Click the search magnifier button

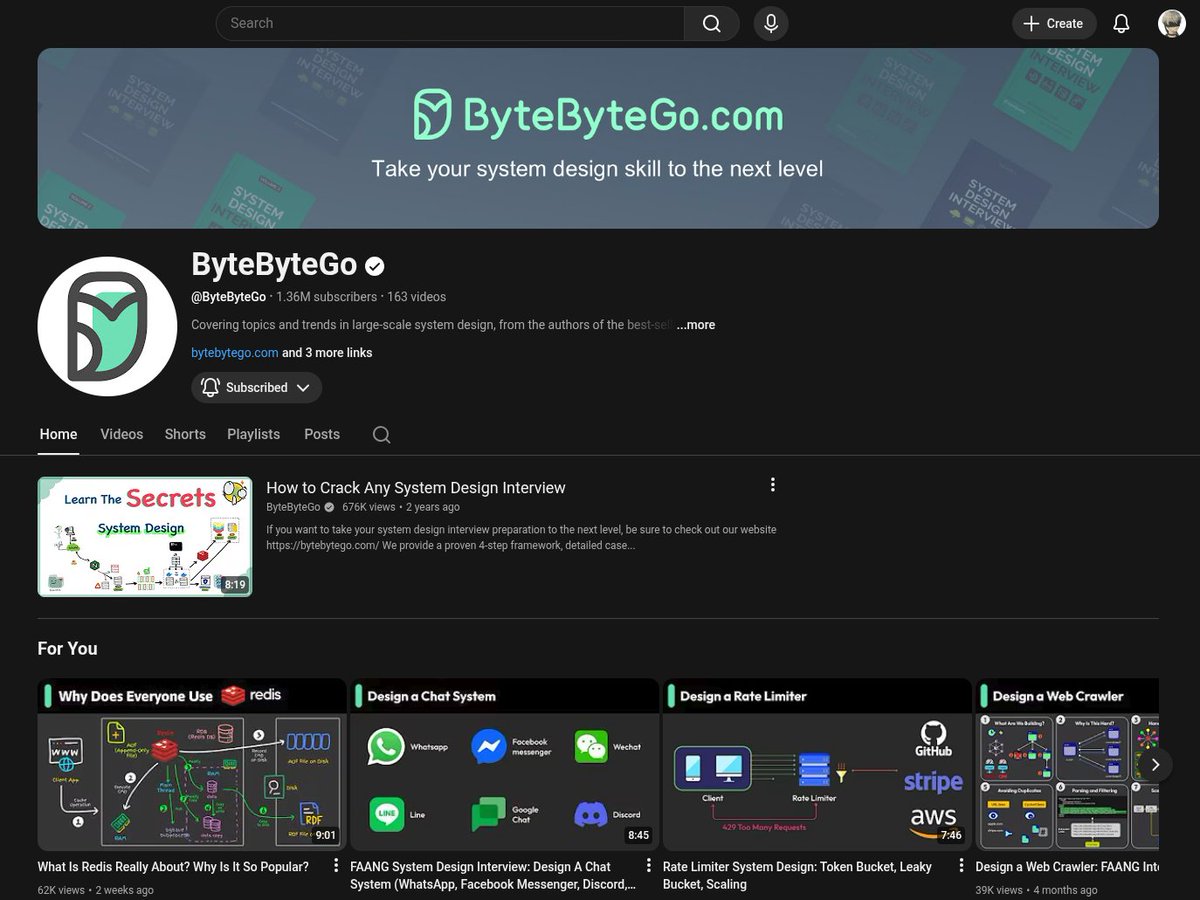711,23
